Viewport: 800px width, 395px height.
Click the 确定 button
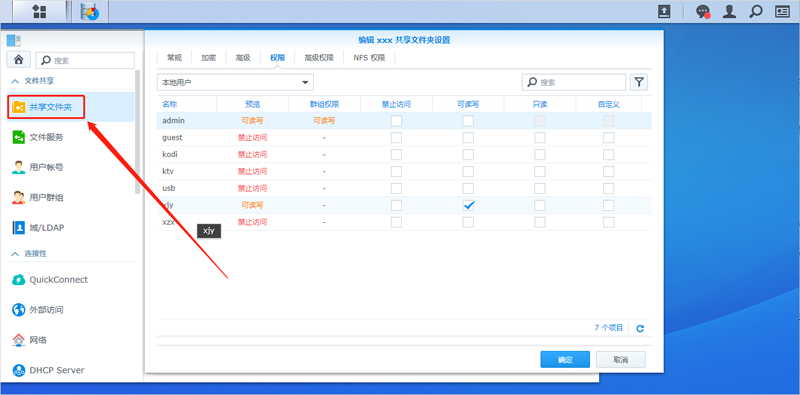click(565, 360)
